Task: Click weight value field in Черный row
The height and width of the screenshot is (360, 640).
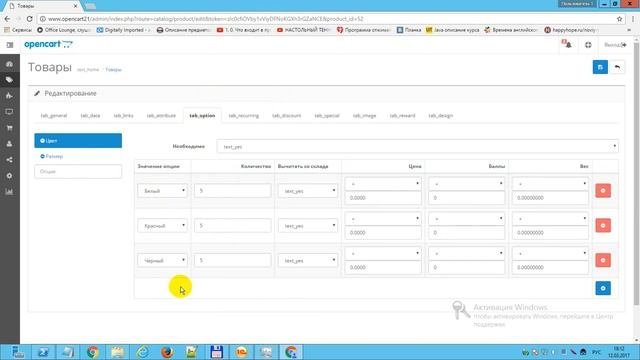Action: click(x=550, y=267)
